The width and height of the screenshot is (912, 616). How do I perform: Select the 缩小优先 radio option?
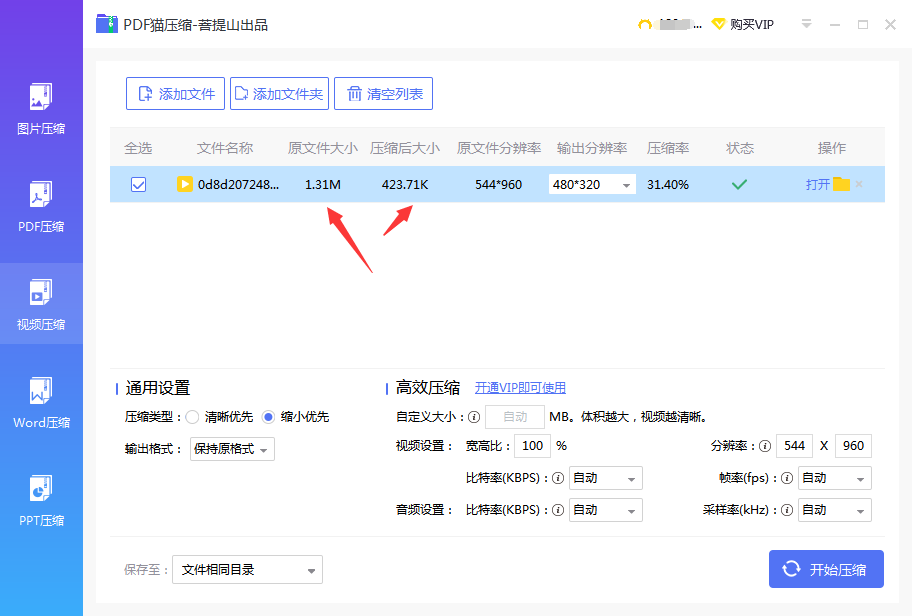point(268,417)
